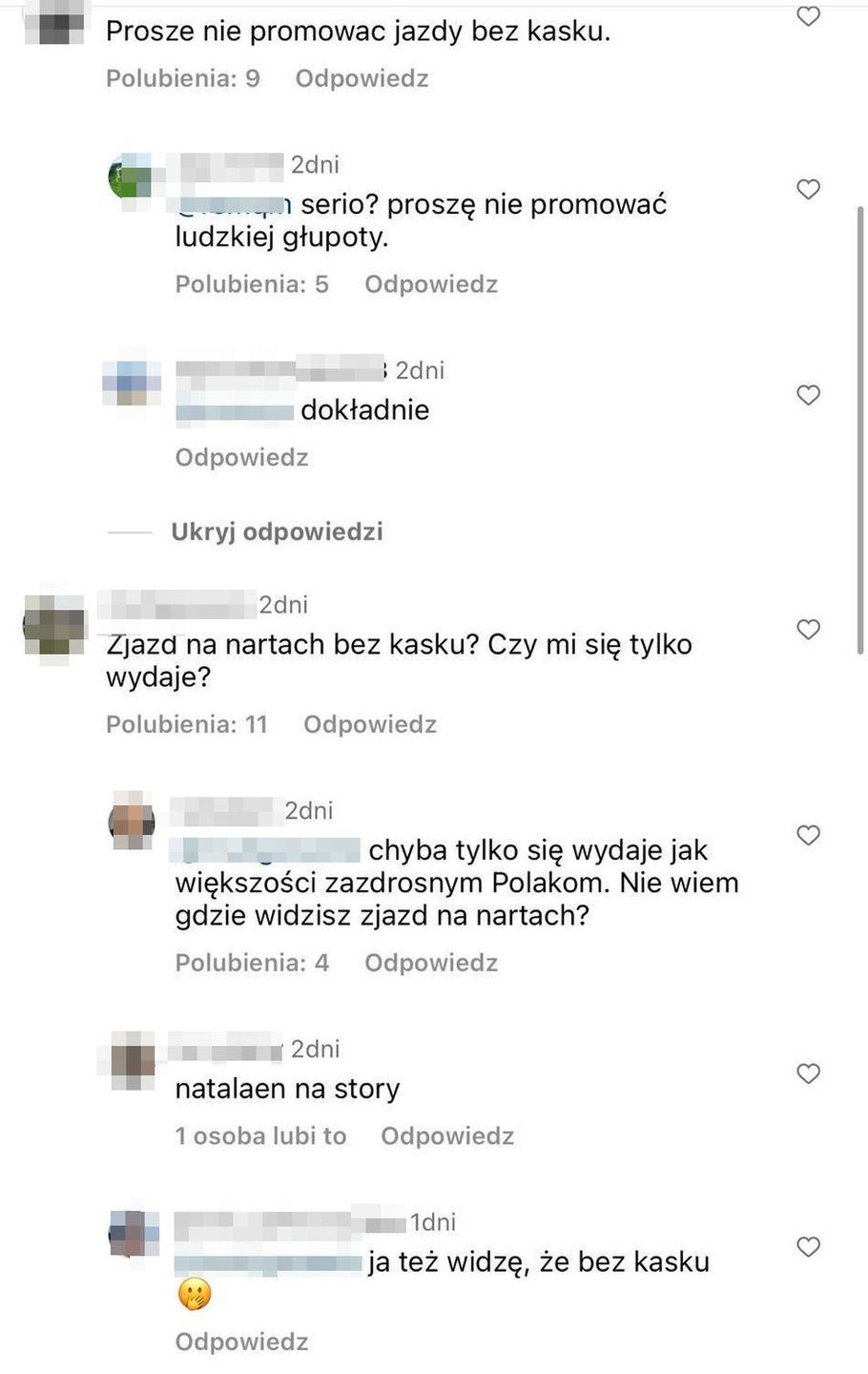Collapse replies with 'Ukryj odpowiedzi'

[x=277, y=531]
